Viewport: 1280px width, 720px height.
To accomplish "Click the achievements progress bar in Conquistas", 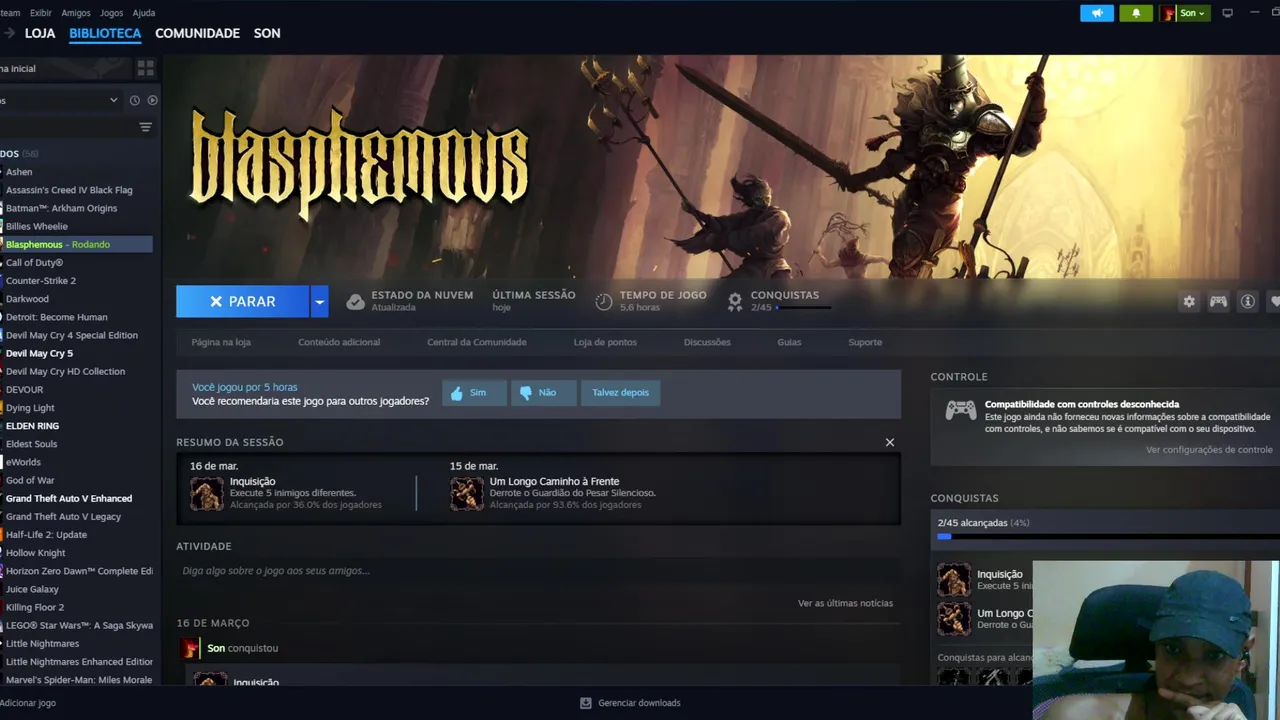I will coord(1108,537).
